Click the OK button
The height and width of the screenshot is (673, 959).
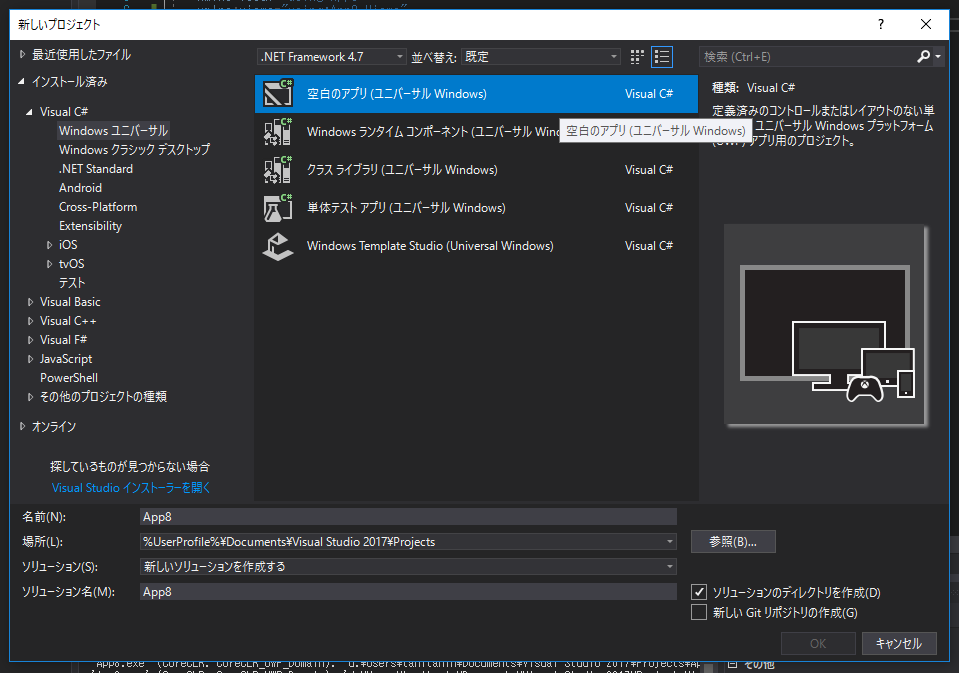[818, 643]
